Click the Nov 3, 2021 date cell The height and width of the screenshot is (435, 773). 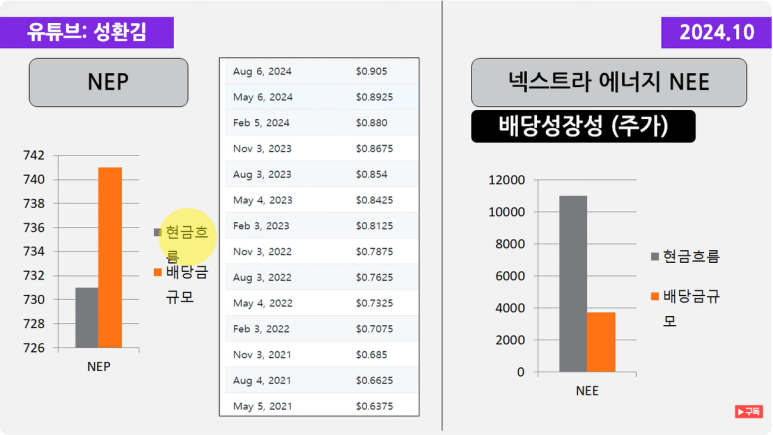[262, 355]
